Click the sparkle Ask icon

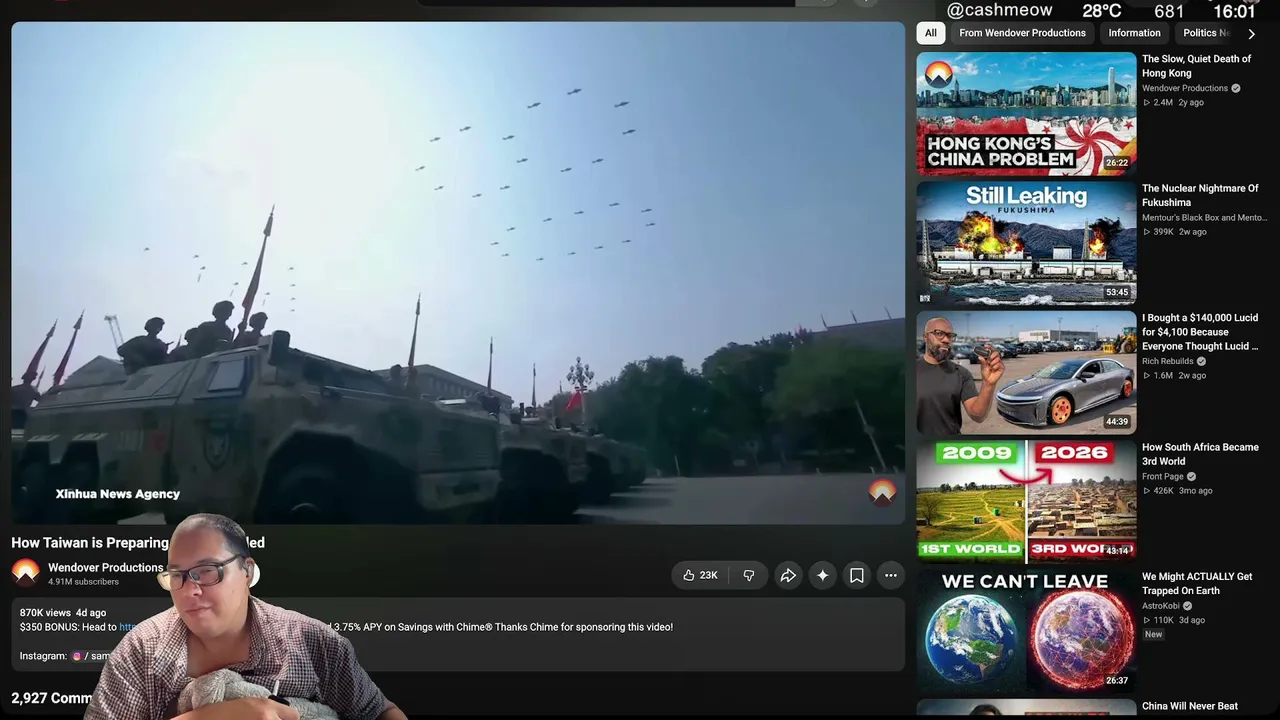pos(822,575)
